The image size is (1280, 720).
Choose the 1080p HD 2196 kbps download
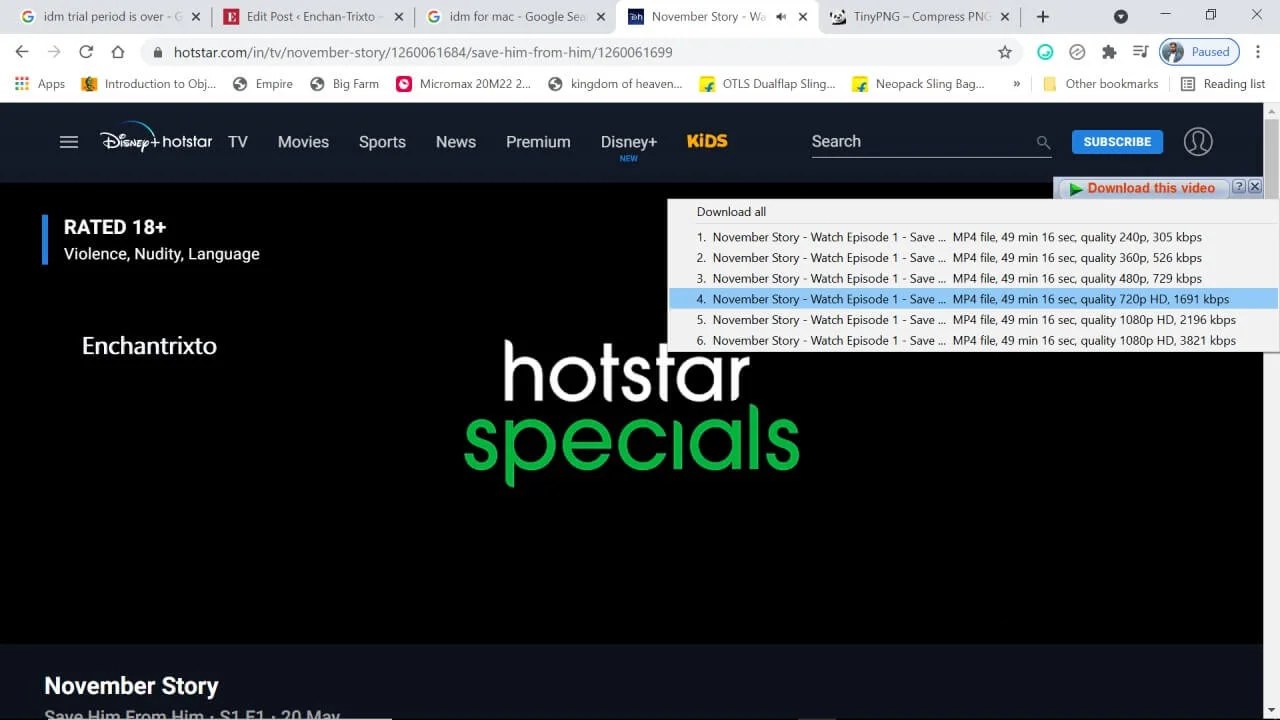point(973,320)
